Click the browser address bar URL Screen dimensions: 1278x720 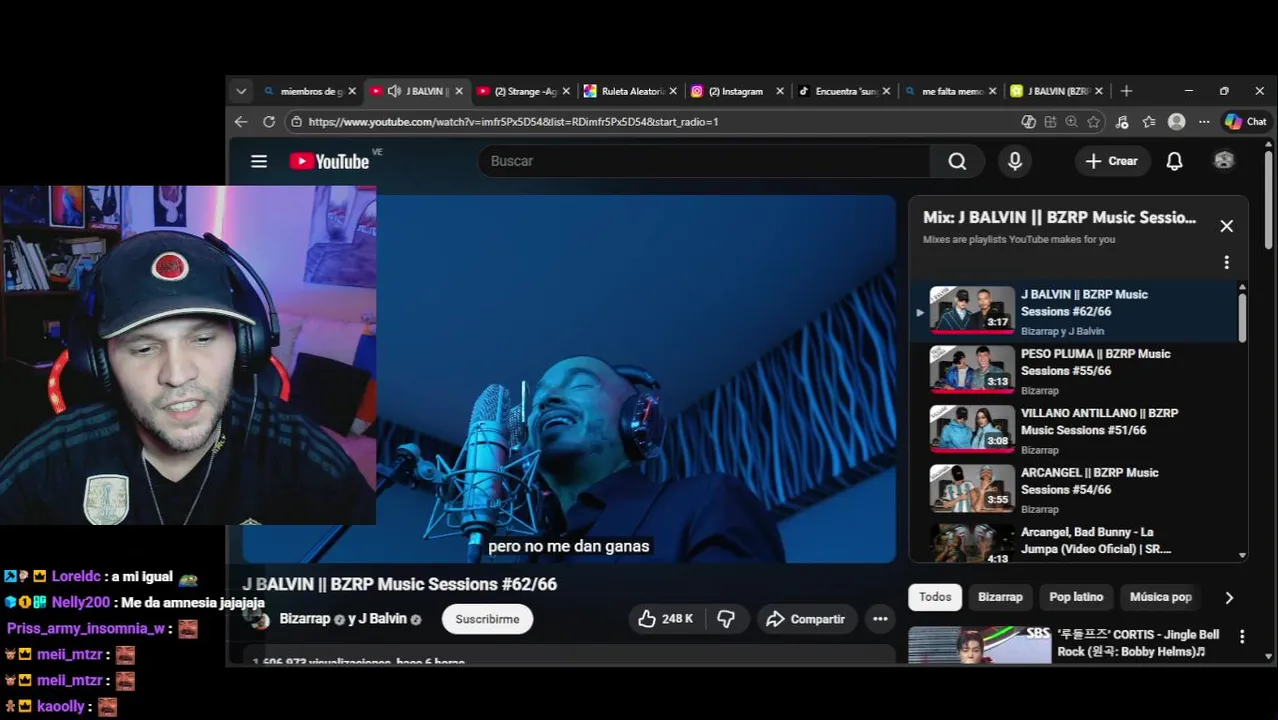point(513,122)
